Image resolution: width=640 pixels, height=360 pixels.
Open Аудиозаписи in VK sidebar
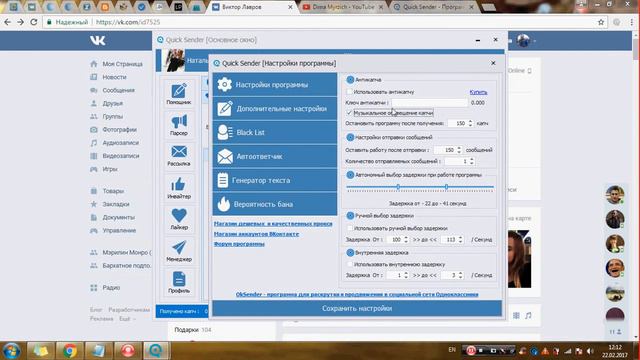121,143
